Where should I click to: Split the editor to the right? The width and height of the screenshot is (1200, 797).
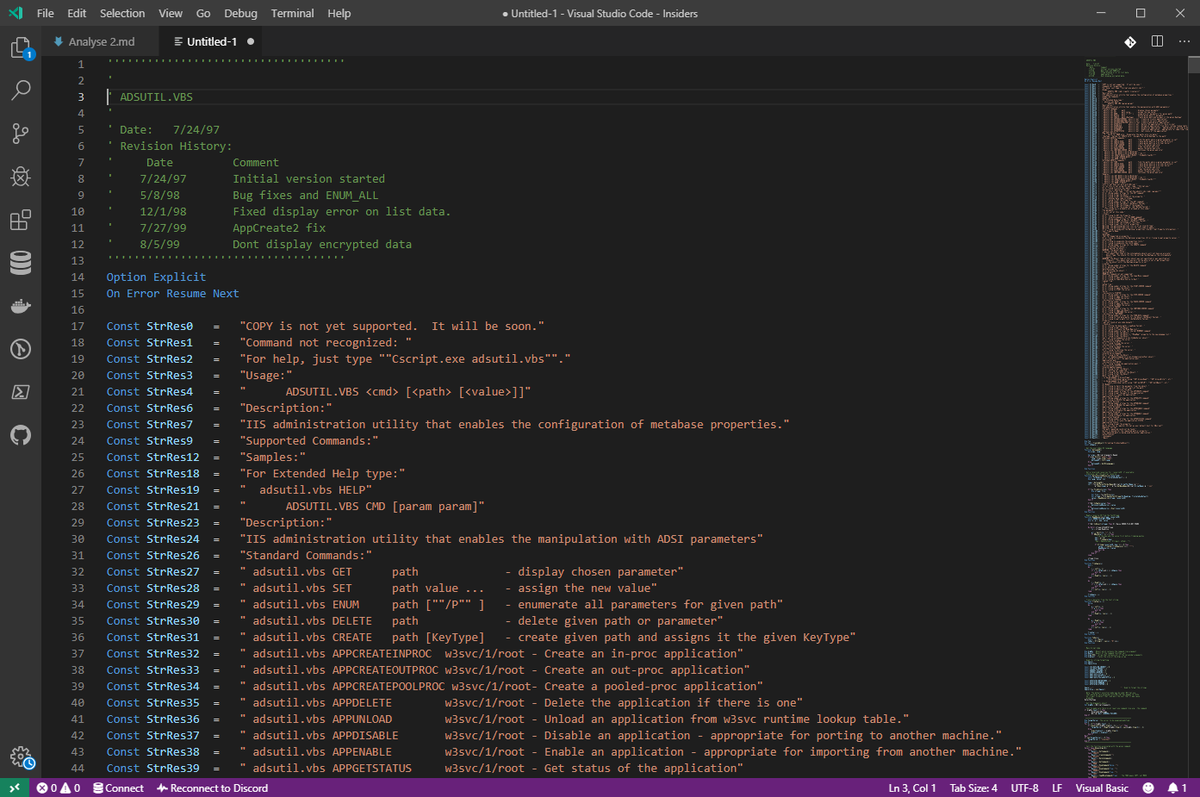(x=1157, y=42)
